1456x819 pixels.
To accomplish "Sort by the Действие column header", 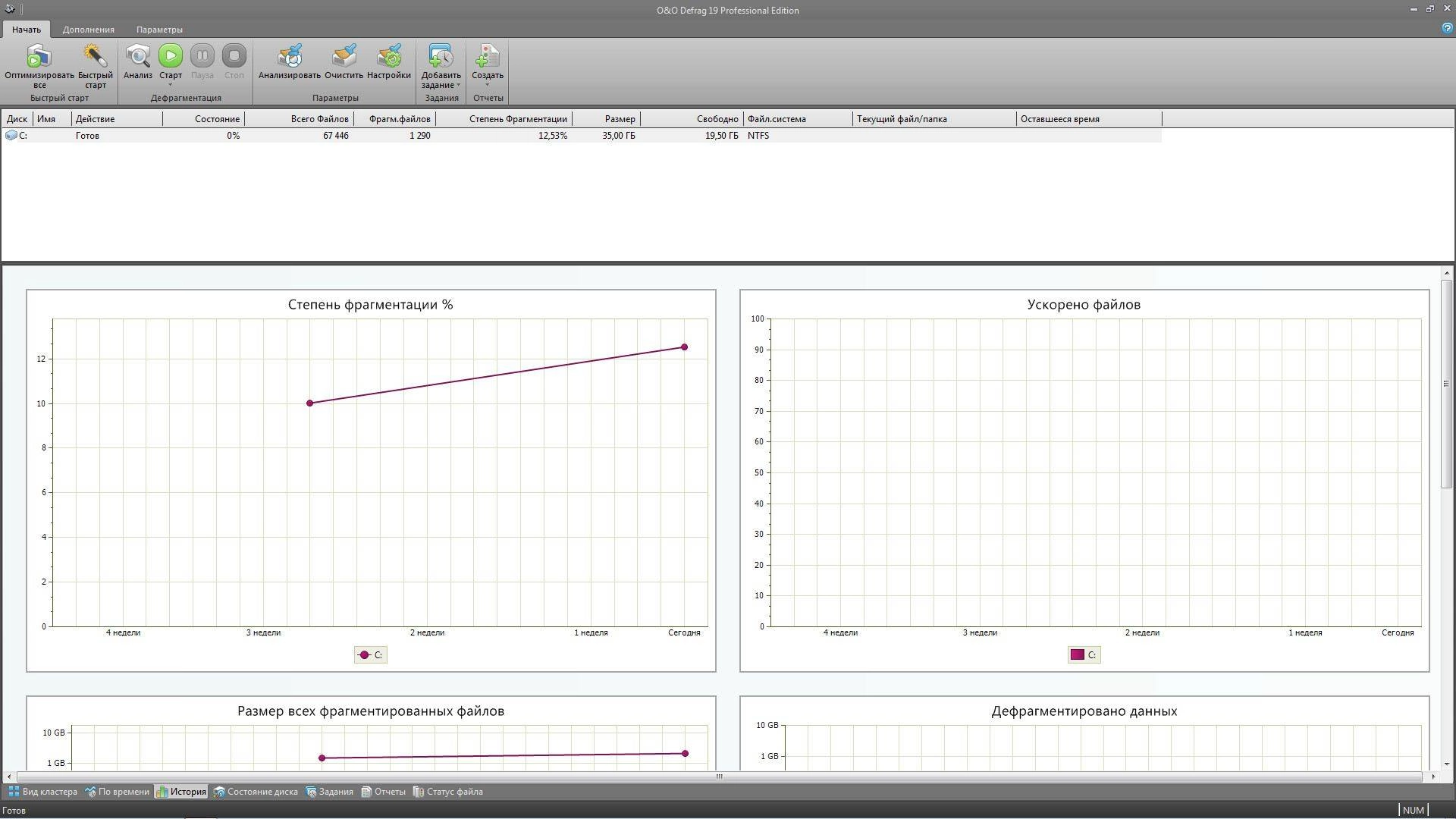I will coord(117,119).
